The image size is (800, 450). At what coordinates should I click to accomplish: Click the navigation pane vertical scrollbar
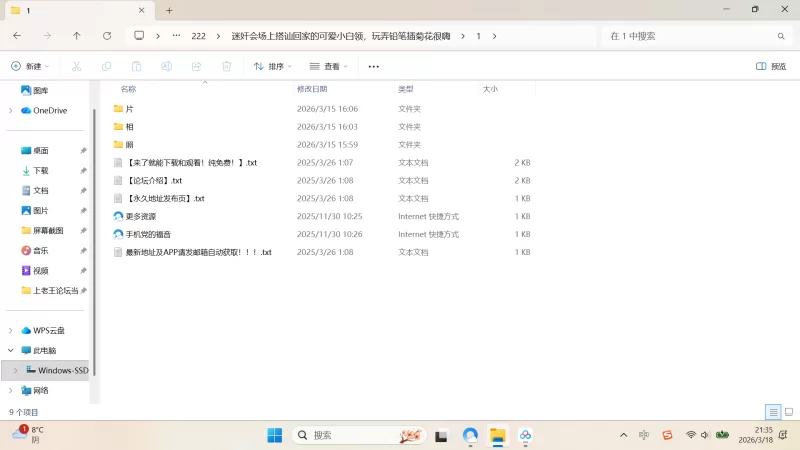point(94,240)
